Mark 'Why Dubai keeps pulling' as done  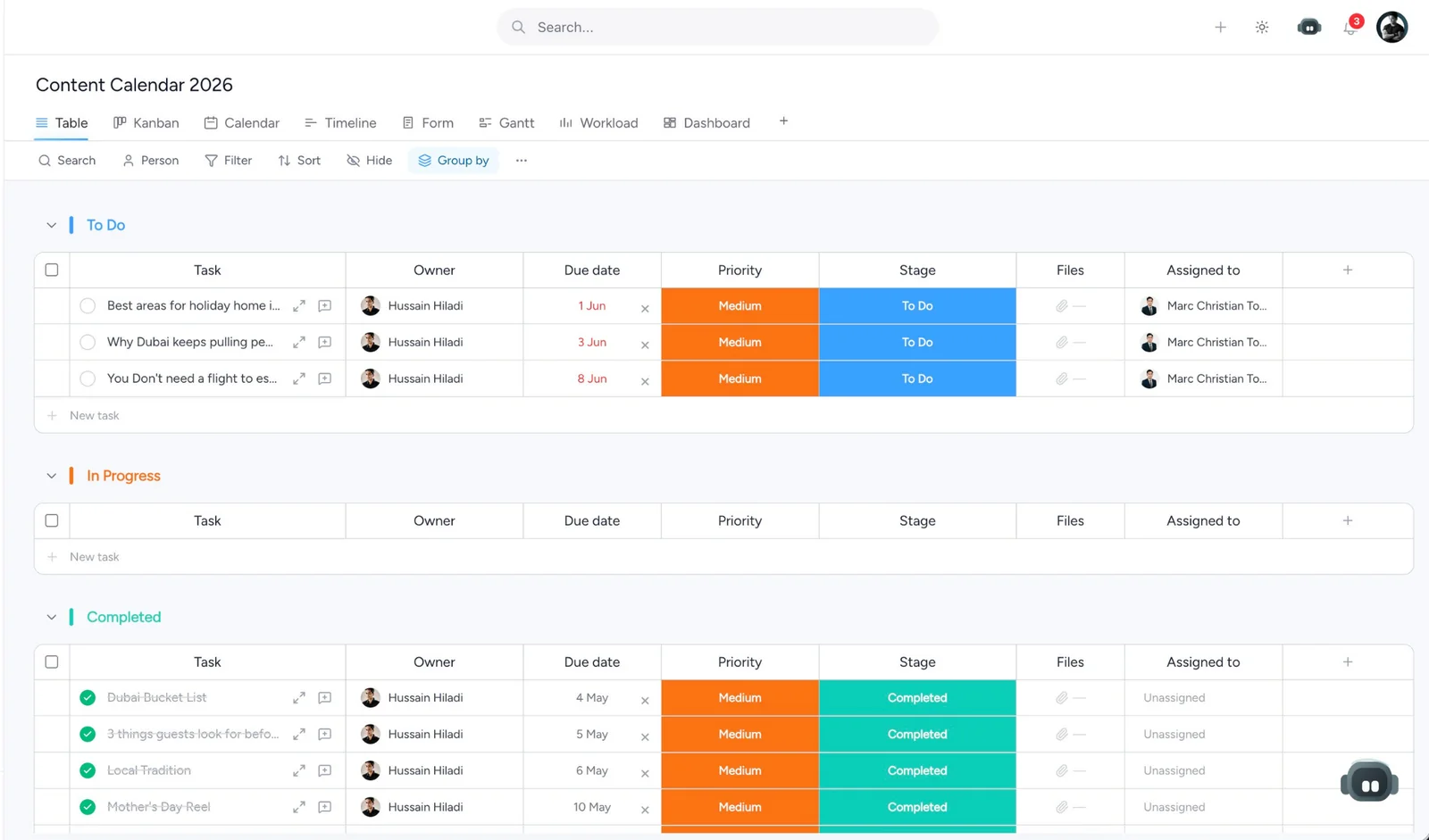(x=88, y=343)
